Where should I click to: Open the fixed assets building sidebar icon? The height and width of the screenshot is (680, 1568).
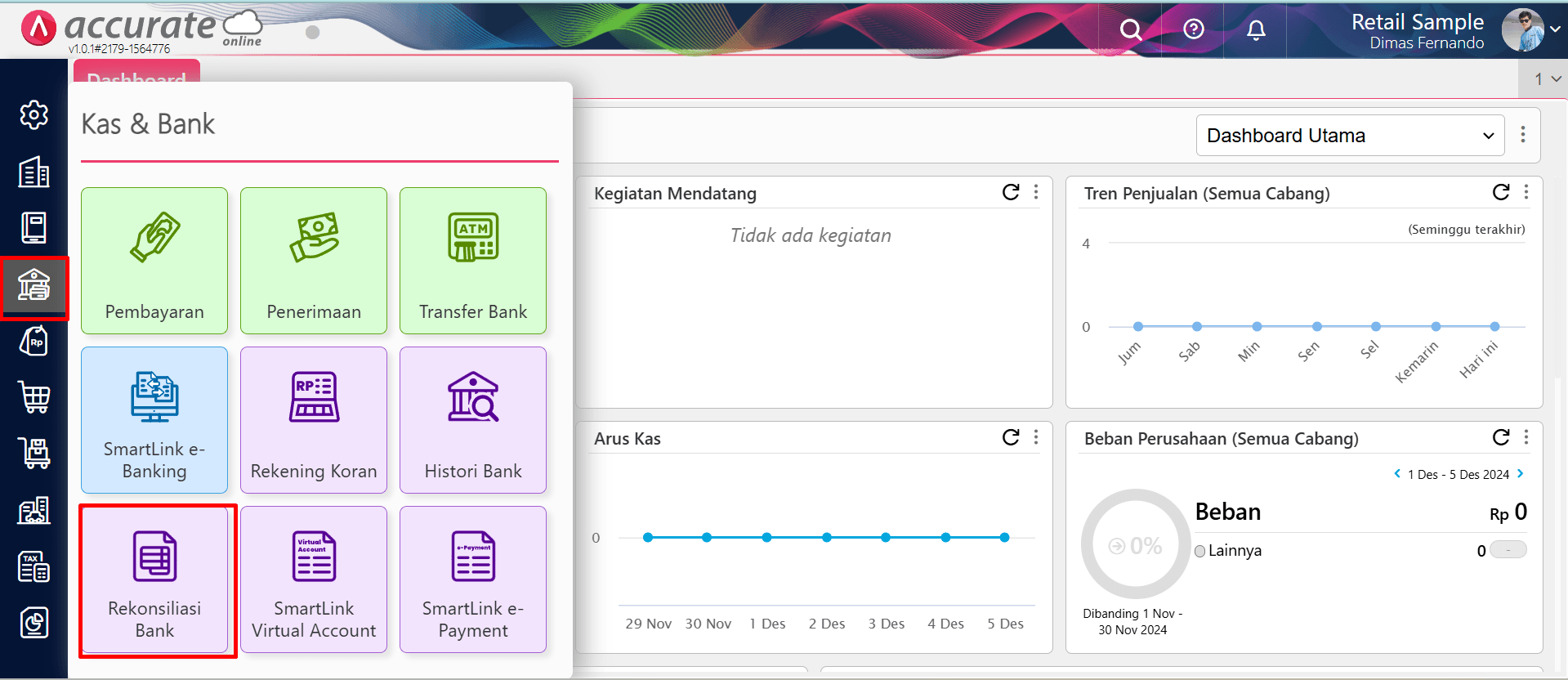click(34, 510)
